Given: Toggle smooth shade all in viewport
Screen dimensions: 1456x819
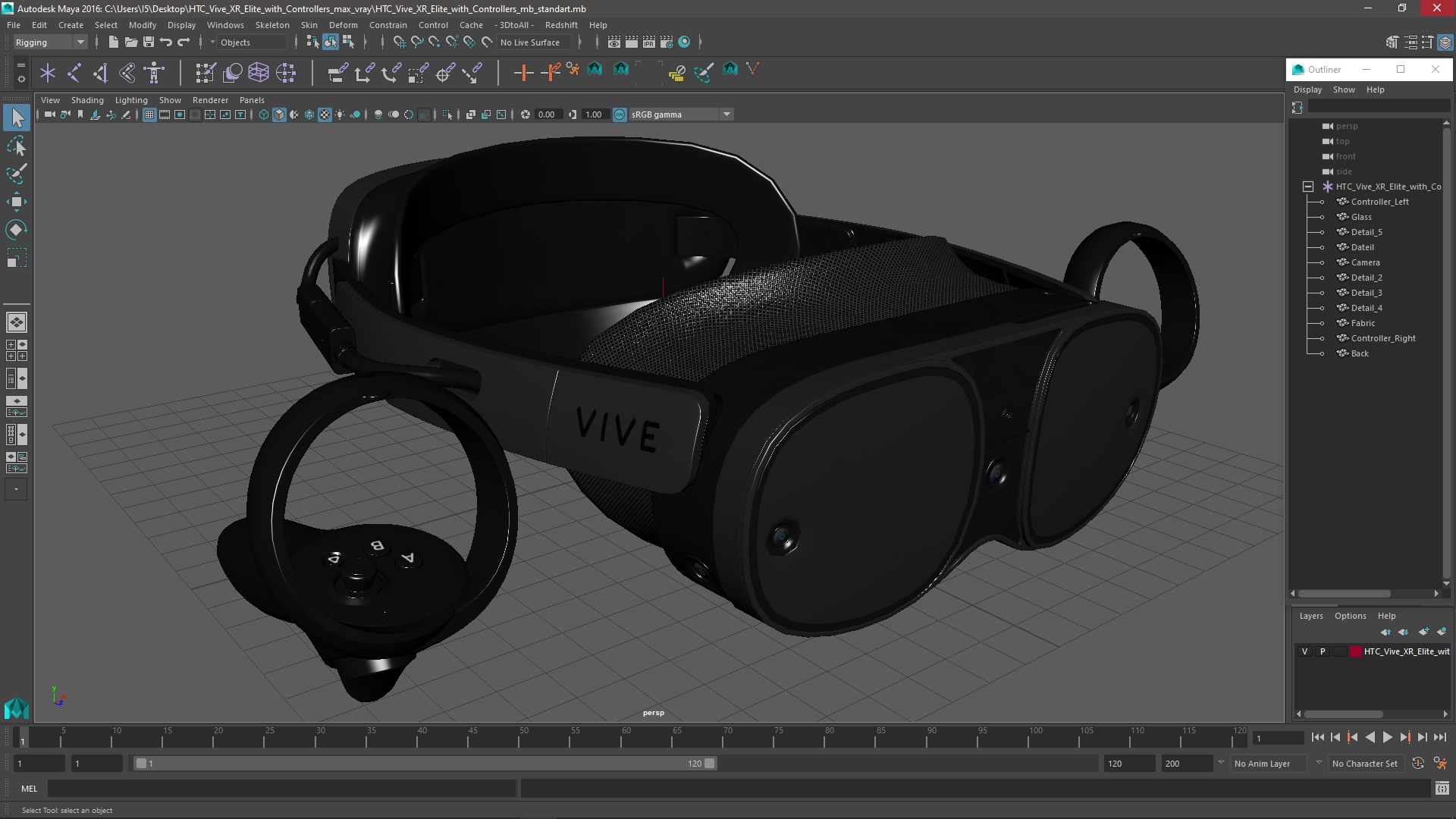Looking at the screenshot, I should pos(279,115).
